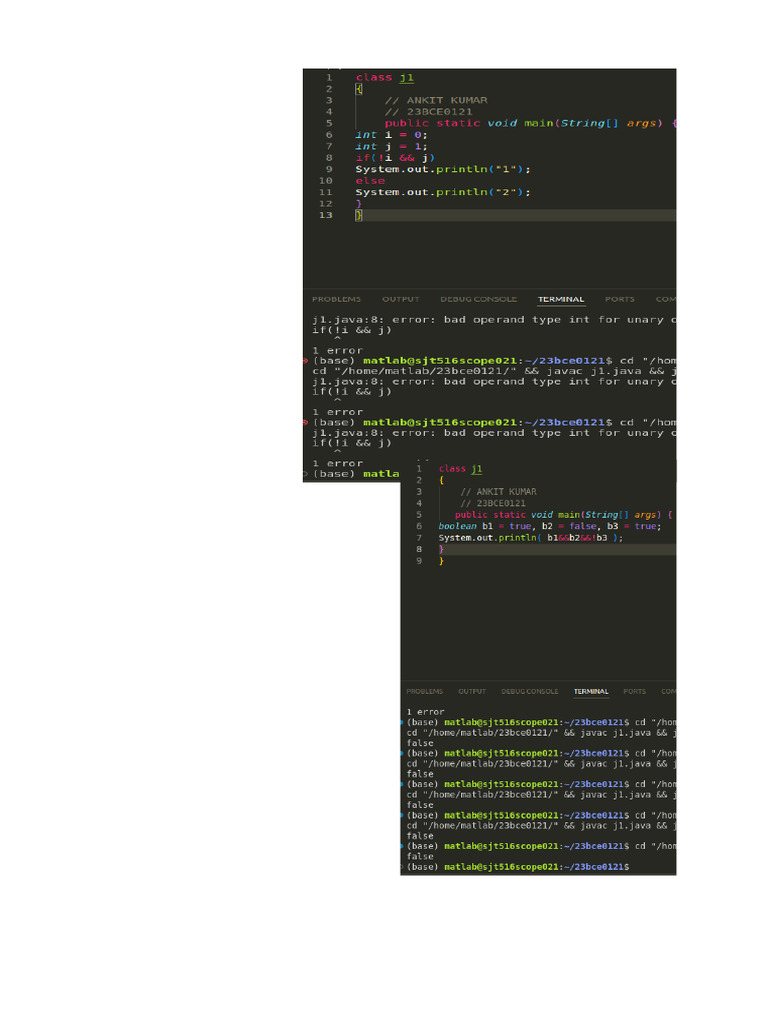This screenshot has height=1024, width=768.
Task: Open PORTS tab above the 'false' terminal output
Action: (634, 691)
